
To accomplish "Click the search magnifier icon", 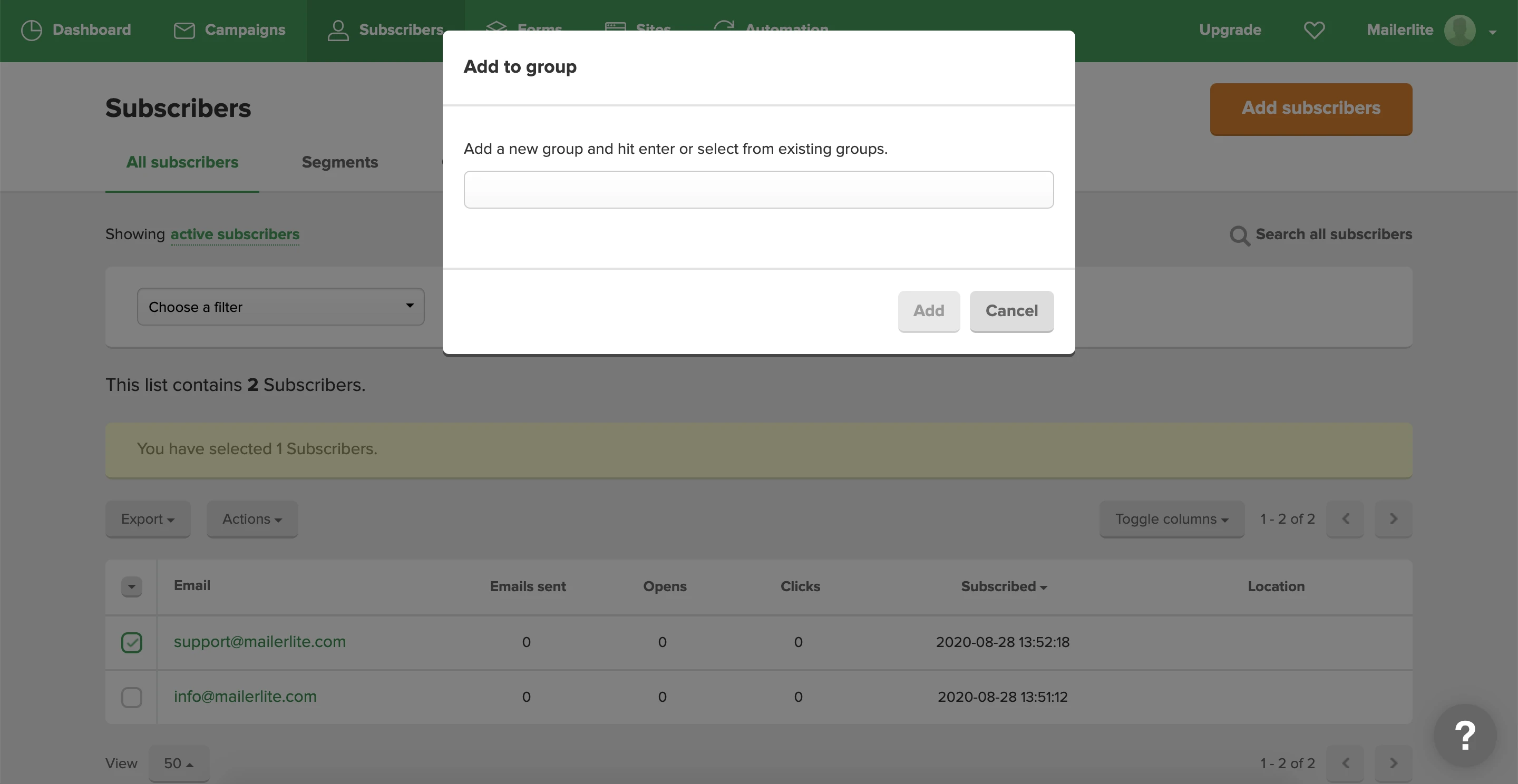I will click(x=1239, y=235).
